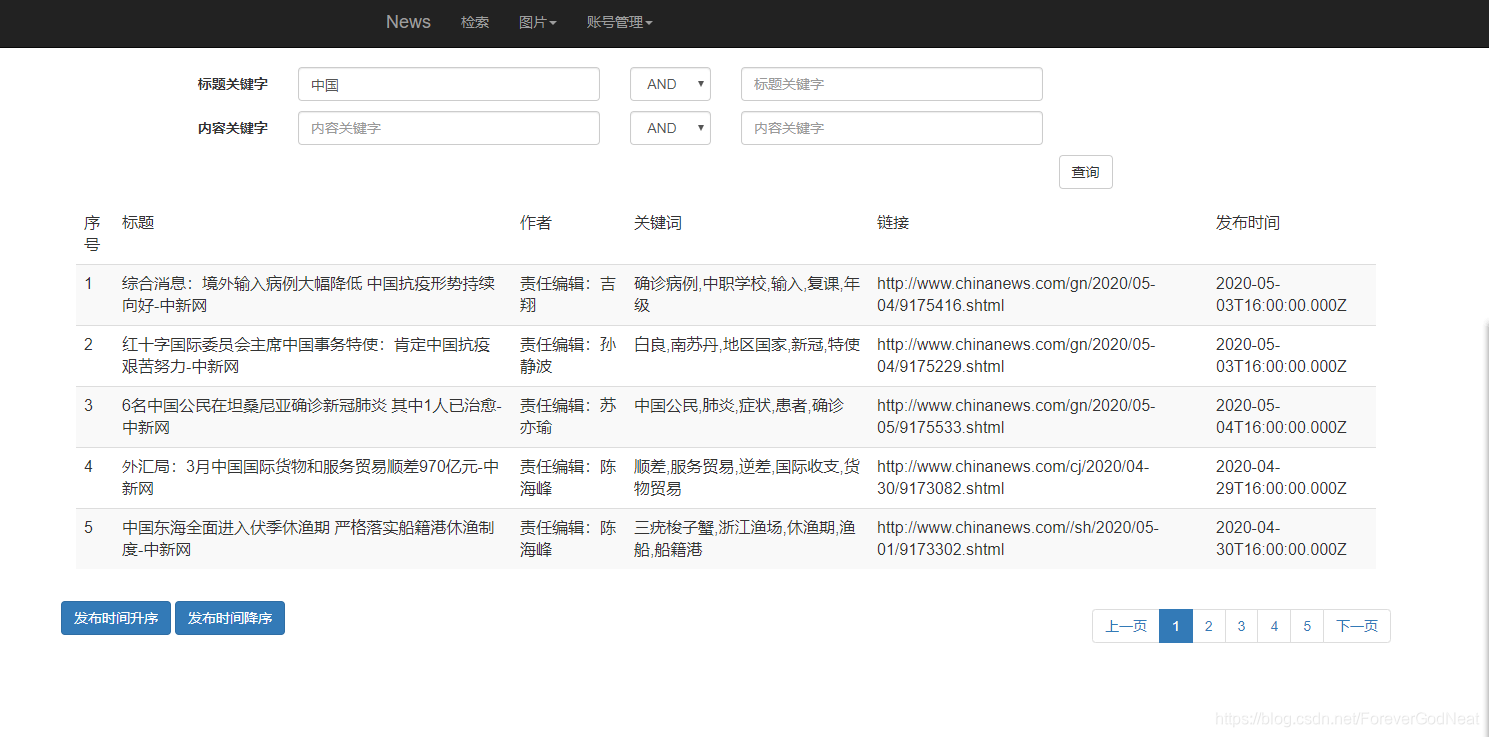The width and height of the screenshot is (1489, 737).
Task: Click author cell 责任编辑：孙静波
Action: (x=568, y=355)
